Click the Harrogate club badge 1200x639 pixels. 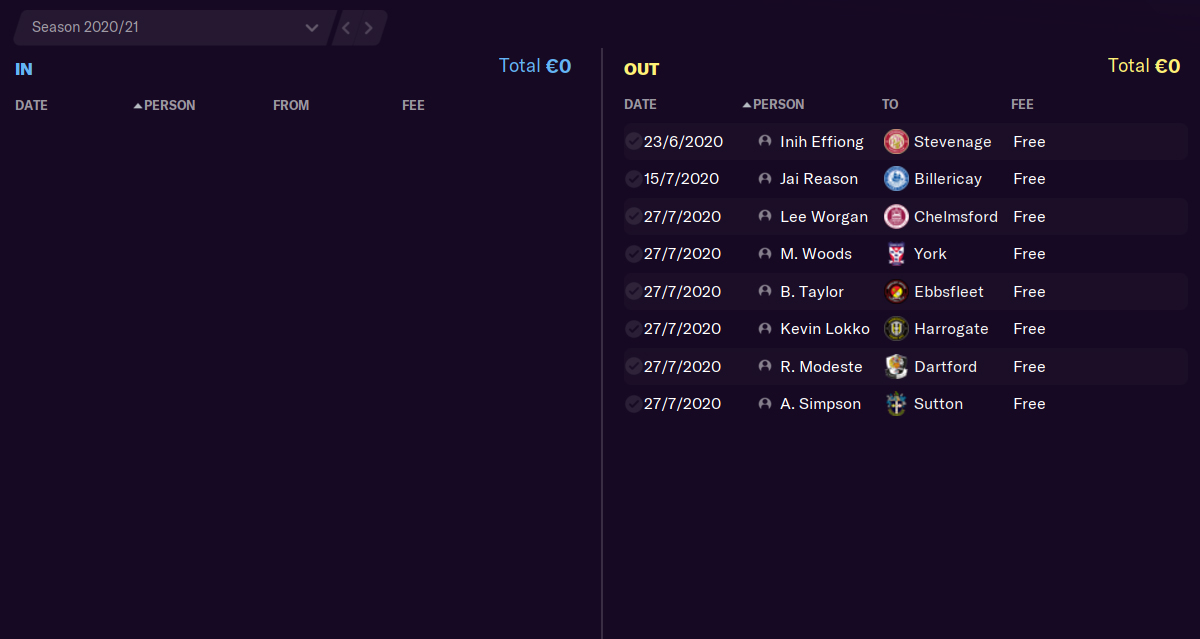[896, 329]
